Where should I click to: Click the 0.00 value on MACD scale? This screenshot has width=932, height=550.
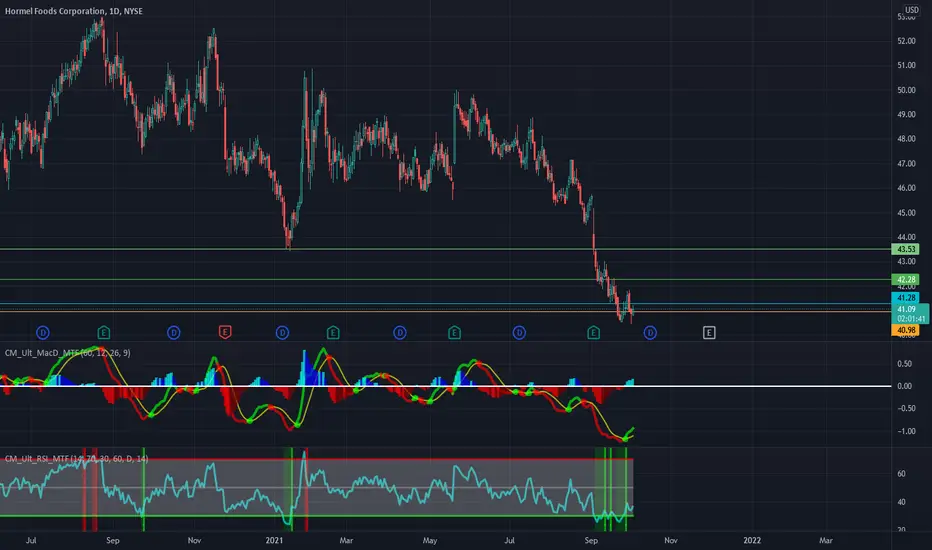(x=905, y=386)
